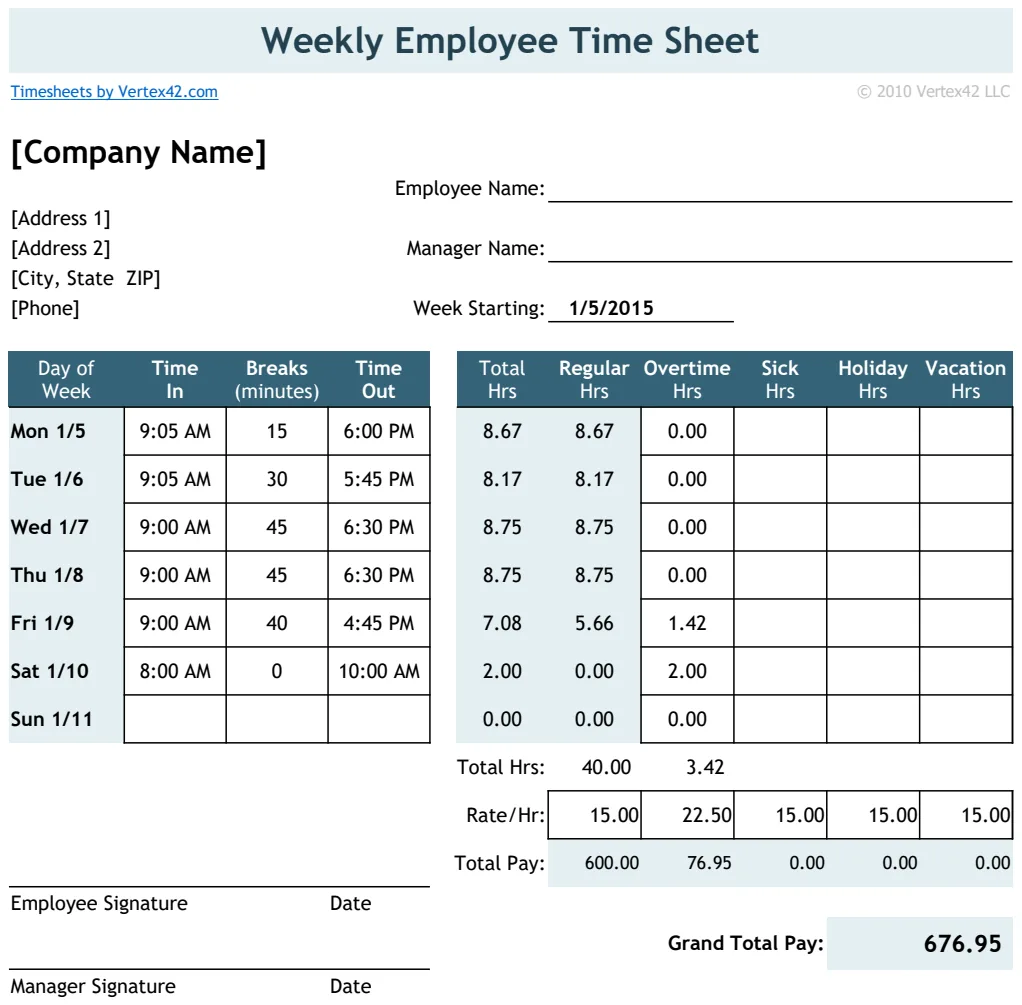
Task: Click the Mon 1/5 day label
Action: coord(48,431)
